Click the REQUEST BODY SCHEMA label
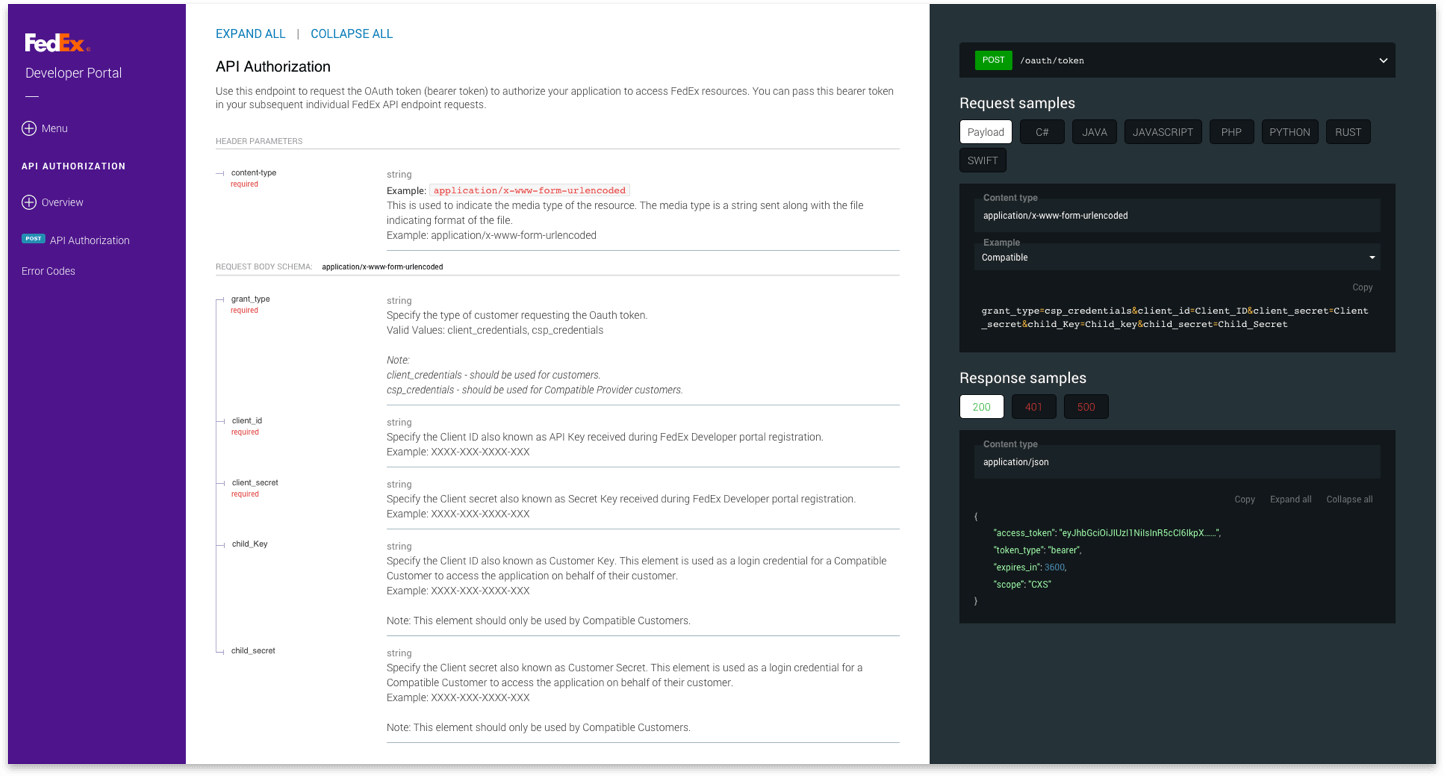This screenshot has width=1444, height=776. 264,267
